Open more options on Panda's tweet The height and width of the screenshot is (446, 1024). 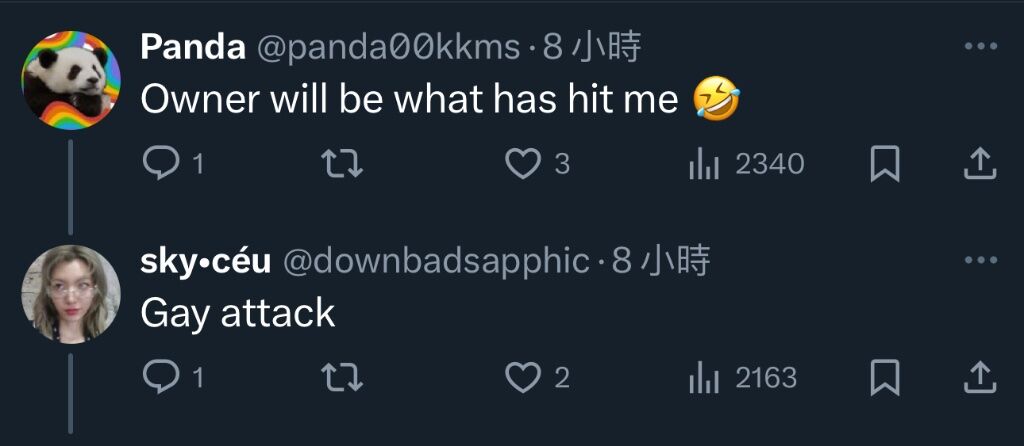[981, 46]
